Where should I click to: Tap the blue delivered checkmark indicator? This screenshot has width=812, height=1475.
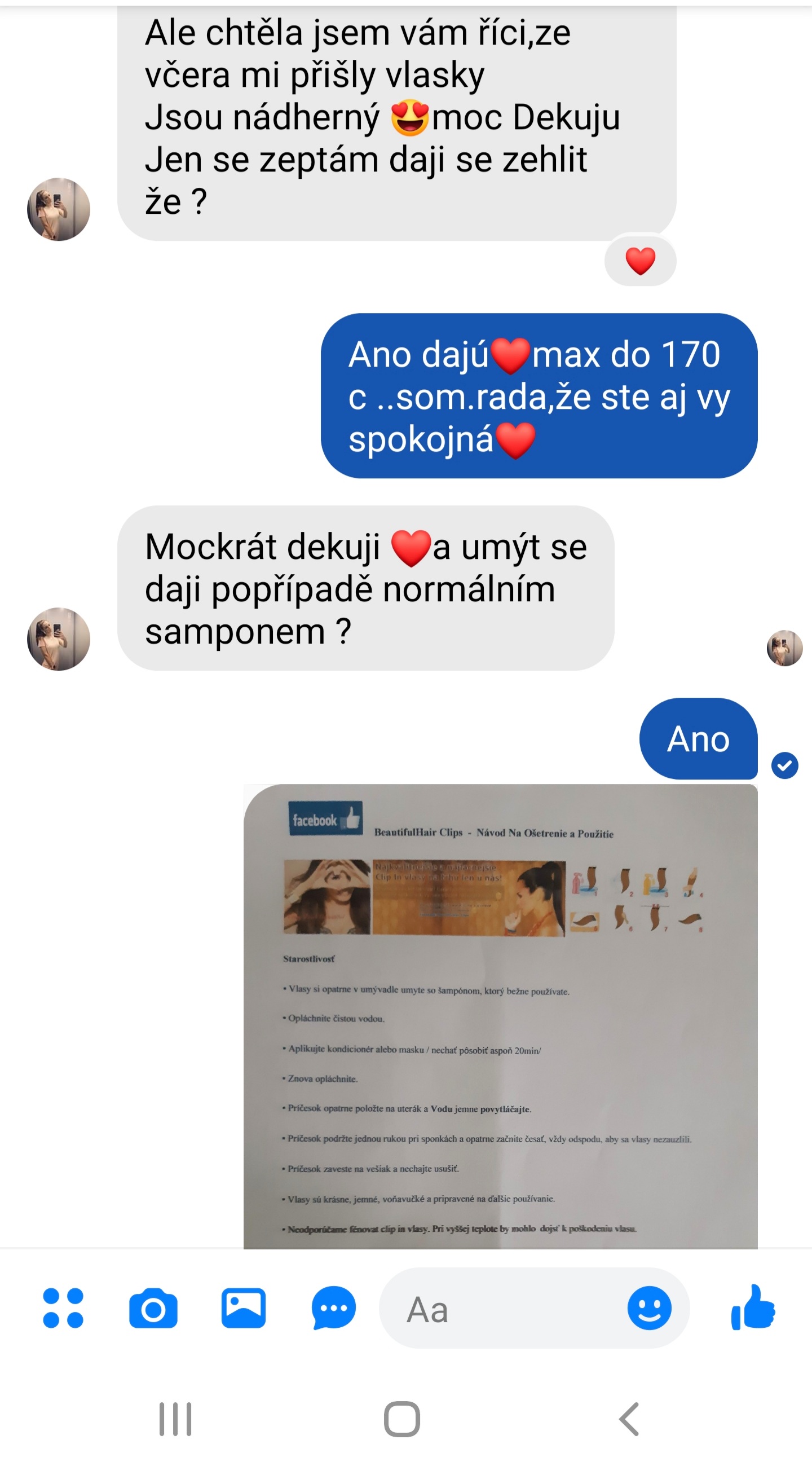click(x=784, y=765)
